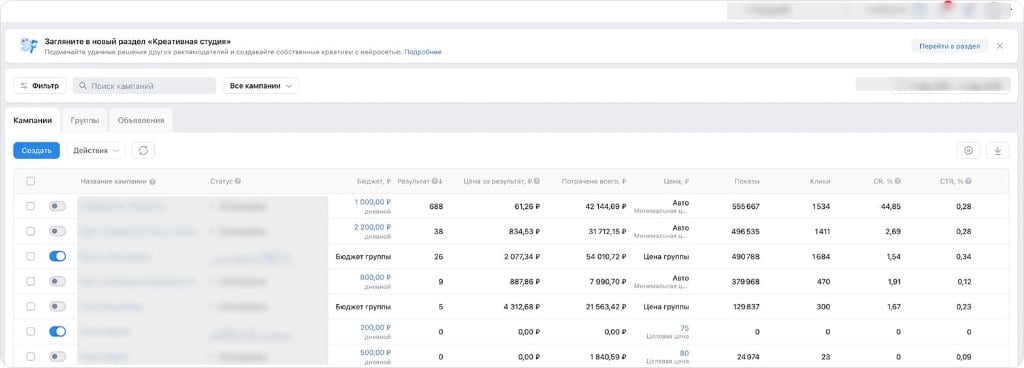Click the Бюджет, ₽ column header
Image resolution: width=1024 pixels, height=368 pixels.
pos(374,181)
